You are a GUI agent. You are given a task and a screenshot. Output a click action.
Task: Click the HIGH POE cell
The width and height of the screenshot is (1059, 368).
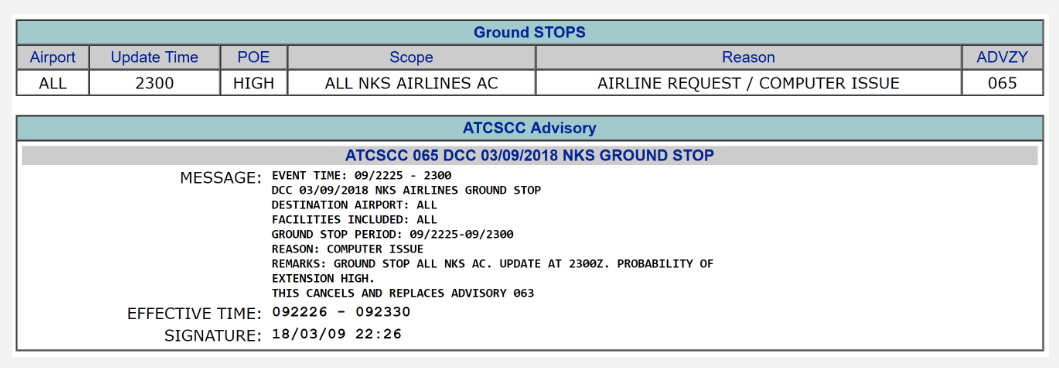pyautogui.click(x=253, y=84)
